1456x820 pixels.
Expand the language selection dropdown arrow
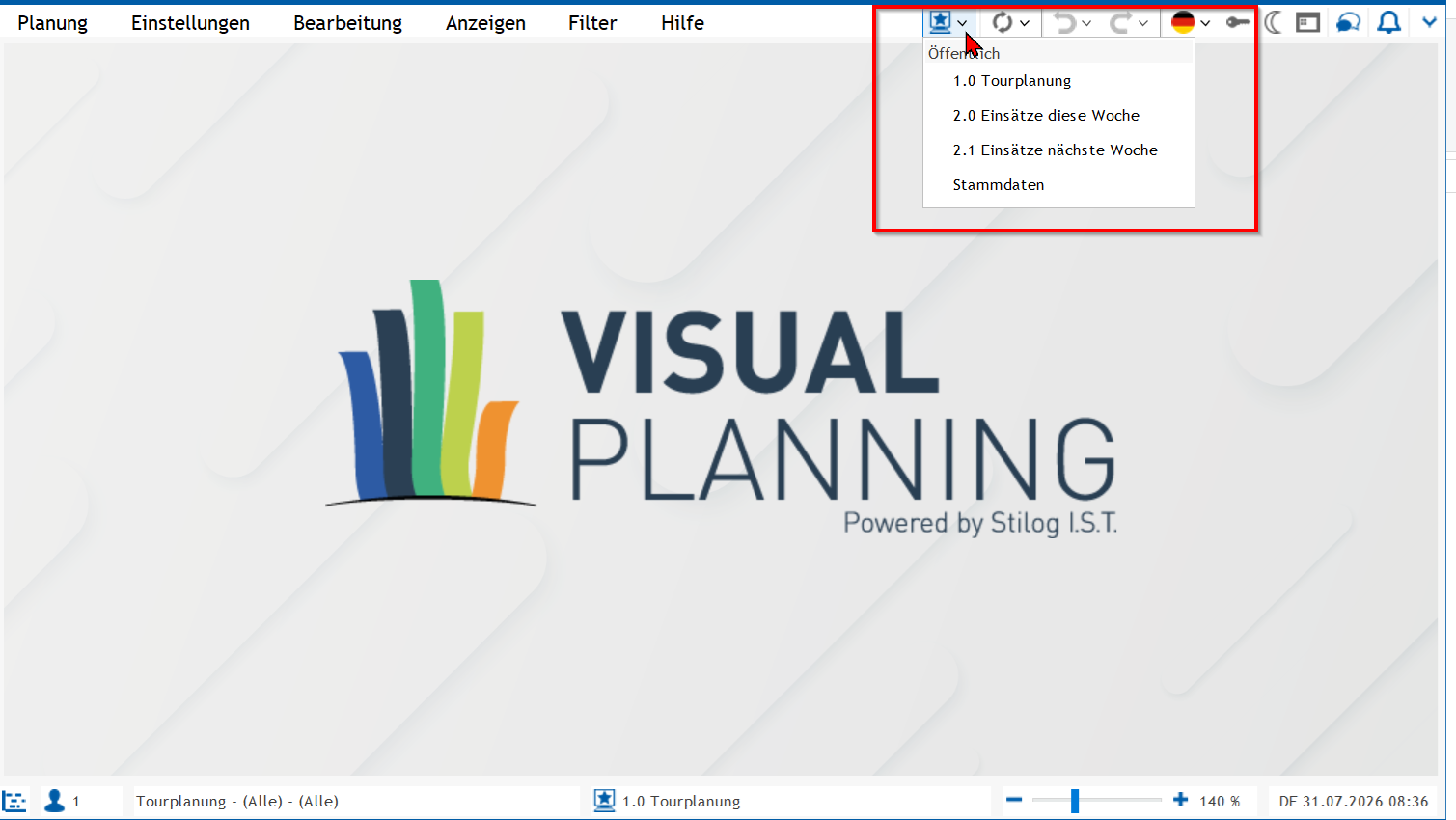pos(1205,23)
